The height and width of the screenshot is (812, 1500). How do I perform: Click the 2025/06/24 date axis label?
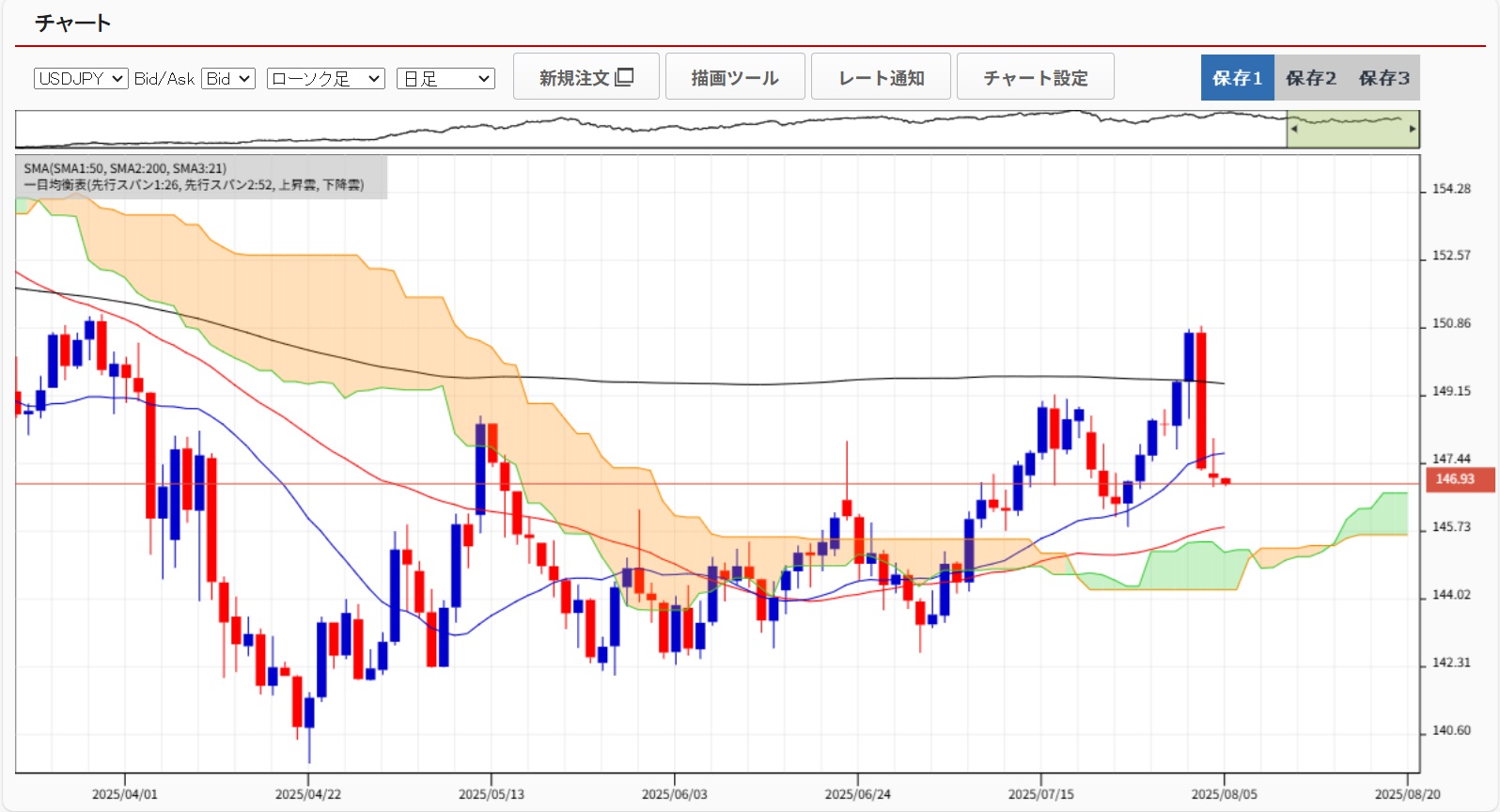858,794
